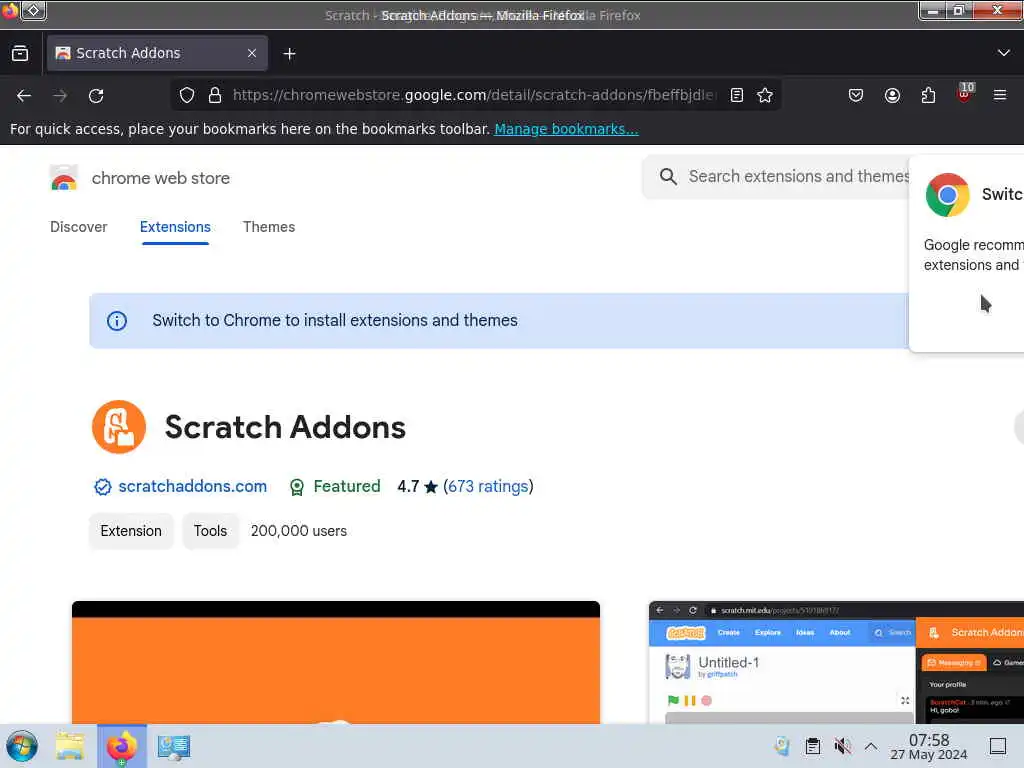Viewport: 1024px width, 768px height.
Task: Click the chrome web store title text
Action: pyautogui.click(x=161, y=178)
